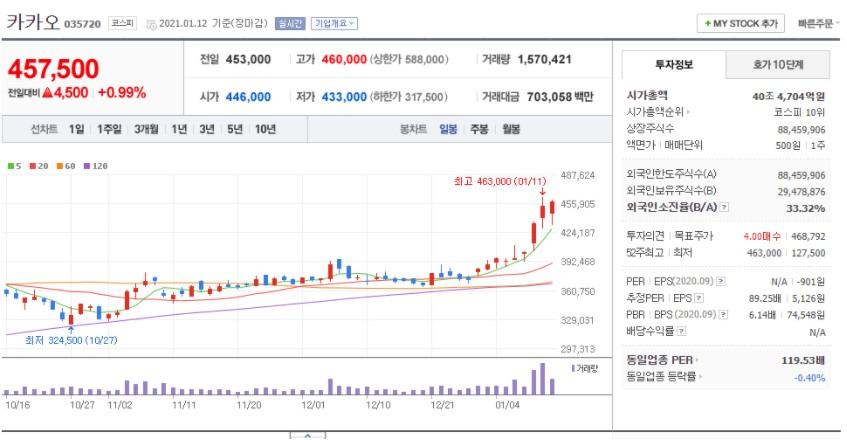Click the 거래량 volume legend marker

pyautogui.click(x=585, y=369)
